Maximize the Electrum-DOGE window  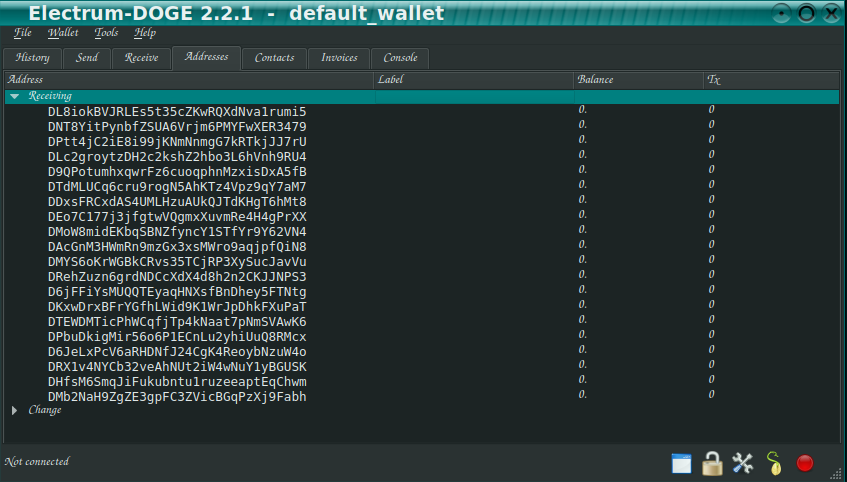click(806, 13)
